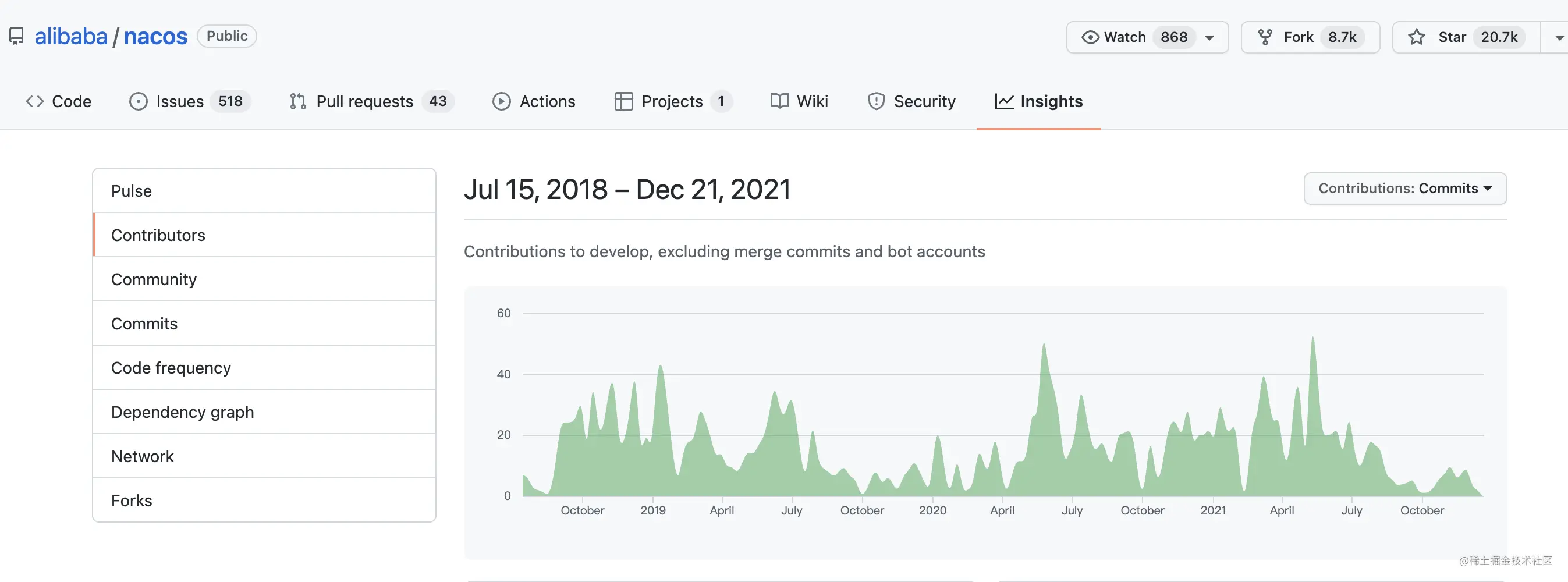Open Network in the Insights sidebar
Viewport: 1568px width, 582px height.
point(264,456)
